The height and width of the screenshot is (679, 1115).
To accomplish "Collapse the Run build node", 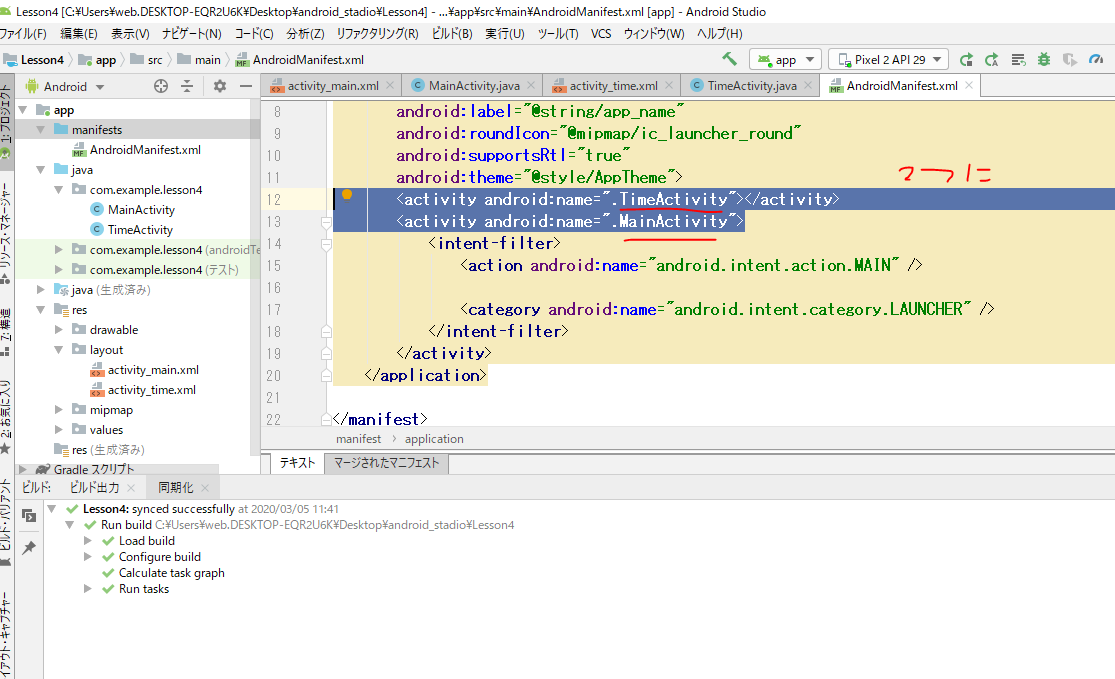I will pos(69,525).
